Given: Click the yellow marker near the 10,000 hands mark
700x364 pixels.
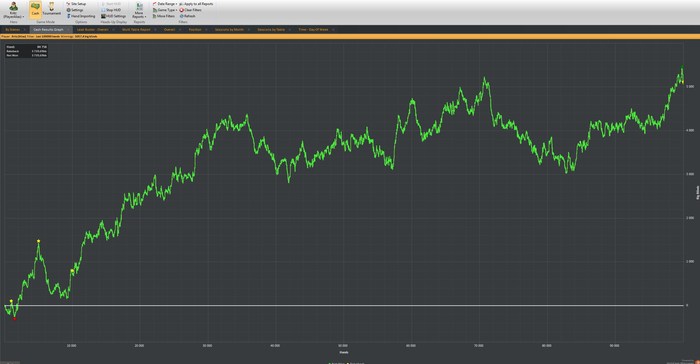Looking at the screenshot, I should (72, 271).
